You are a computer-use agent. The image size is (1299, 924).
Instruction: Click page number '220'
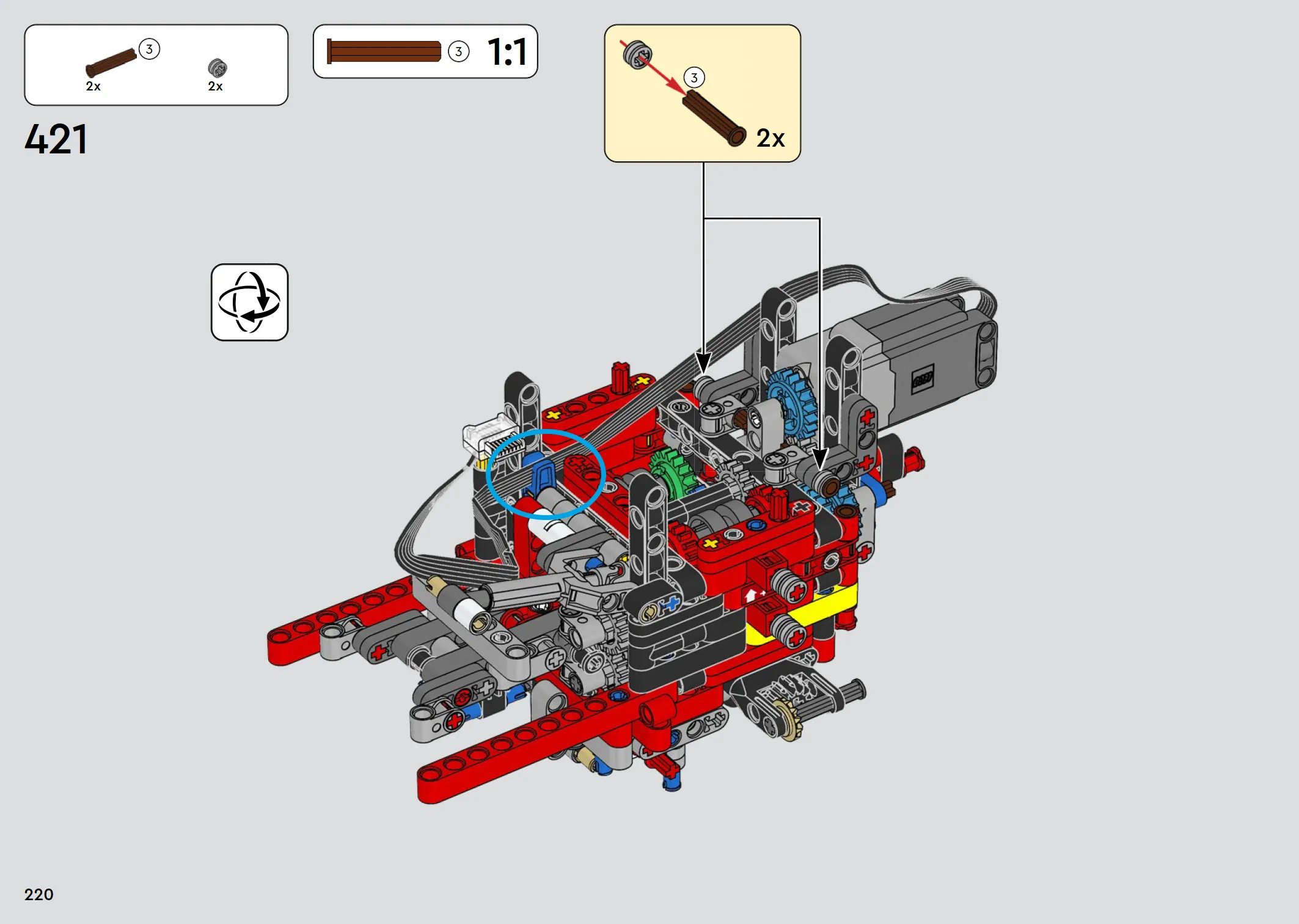coord(39,895)
